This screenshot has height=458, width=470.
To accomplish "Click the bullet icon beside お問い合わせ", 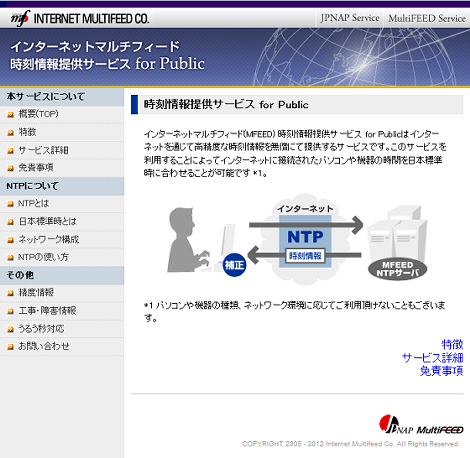I will click(11, 347).
